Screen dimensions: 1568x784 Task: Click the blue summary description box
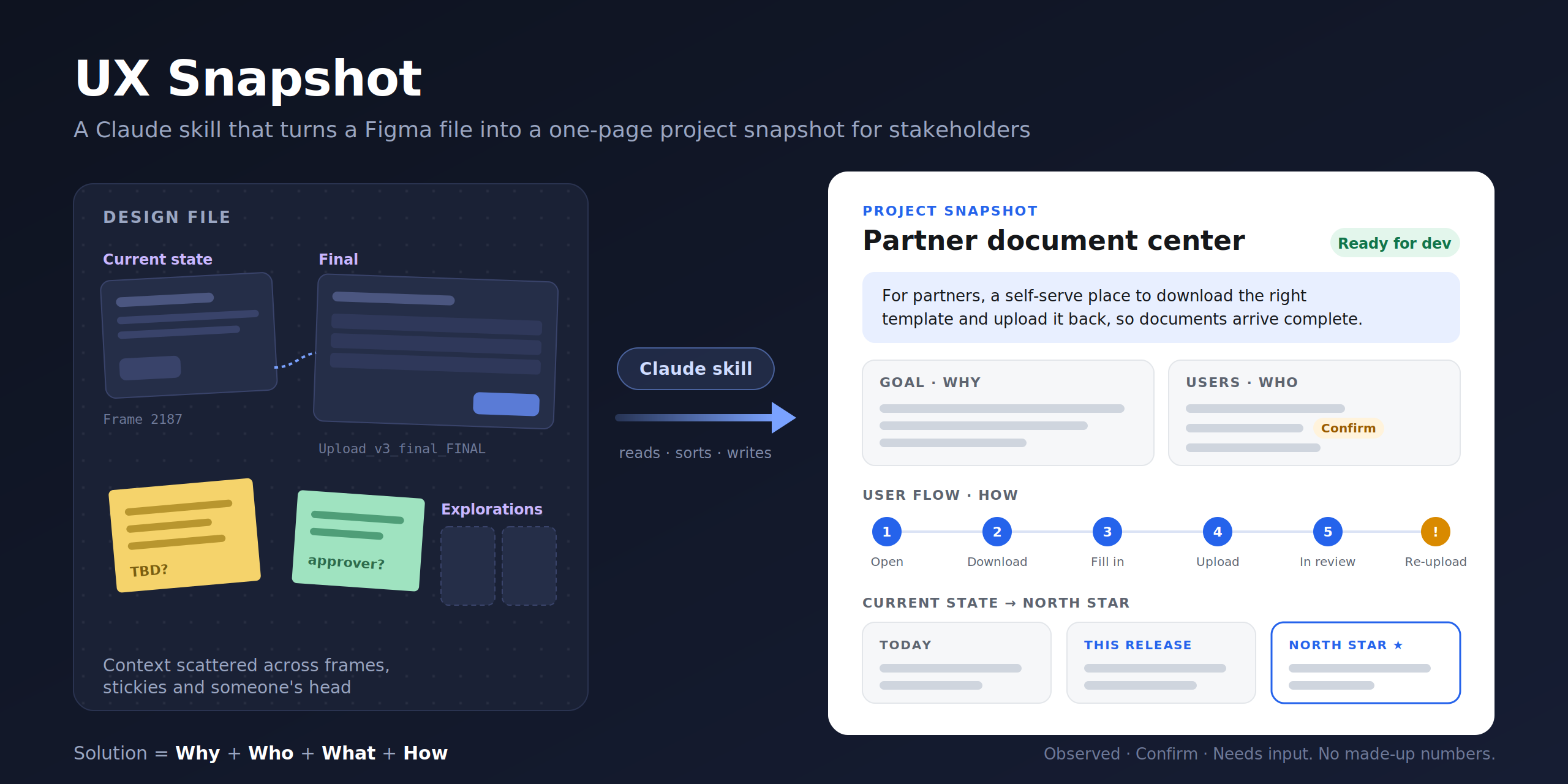click(1161, 307)
